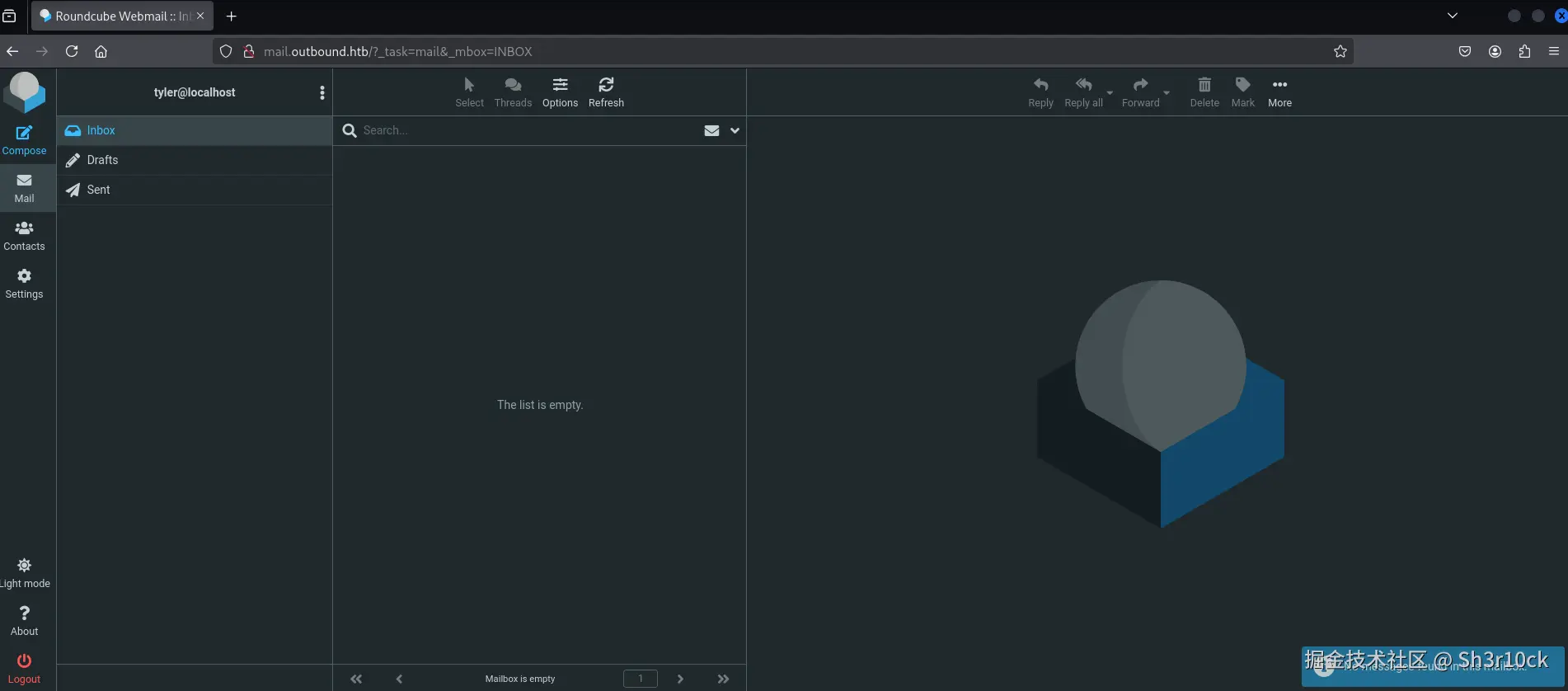This screenshot has width=1568, height=691.
Task: Focus the mail Search field
Action: point(528,130)
